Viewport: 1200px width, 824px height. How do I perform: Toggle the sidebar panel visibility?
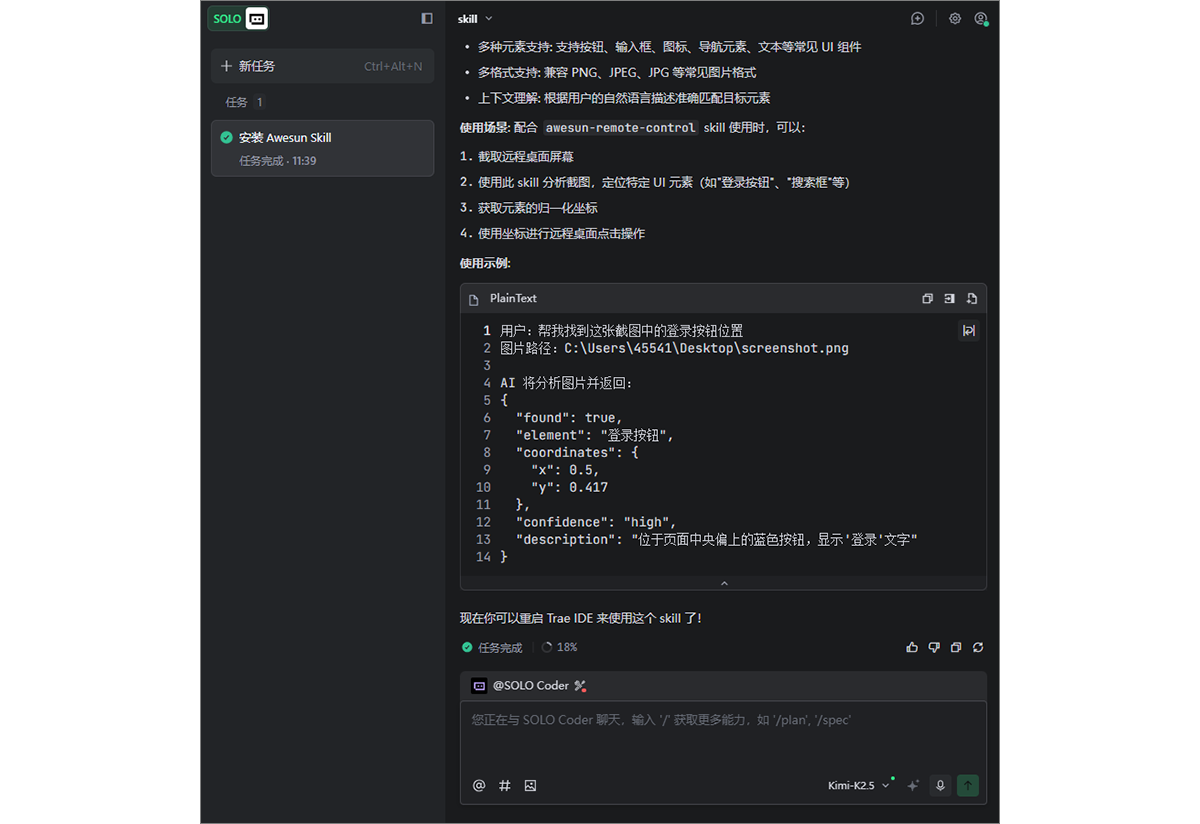coord(427,17)
